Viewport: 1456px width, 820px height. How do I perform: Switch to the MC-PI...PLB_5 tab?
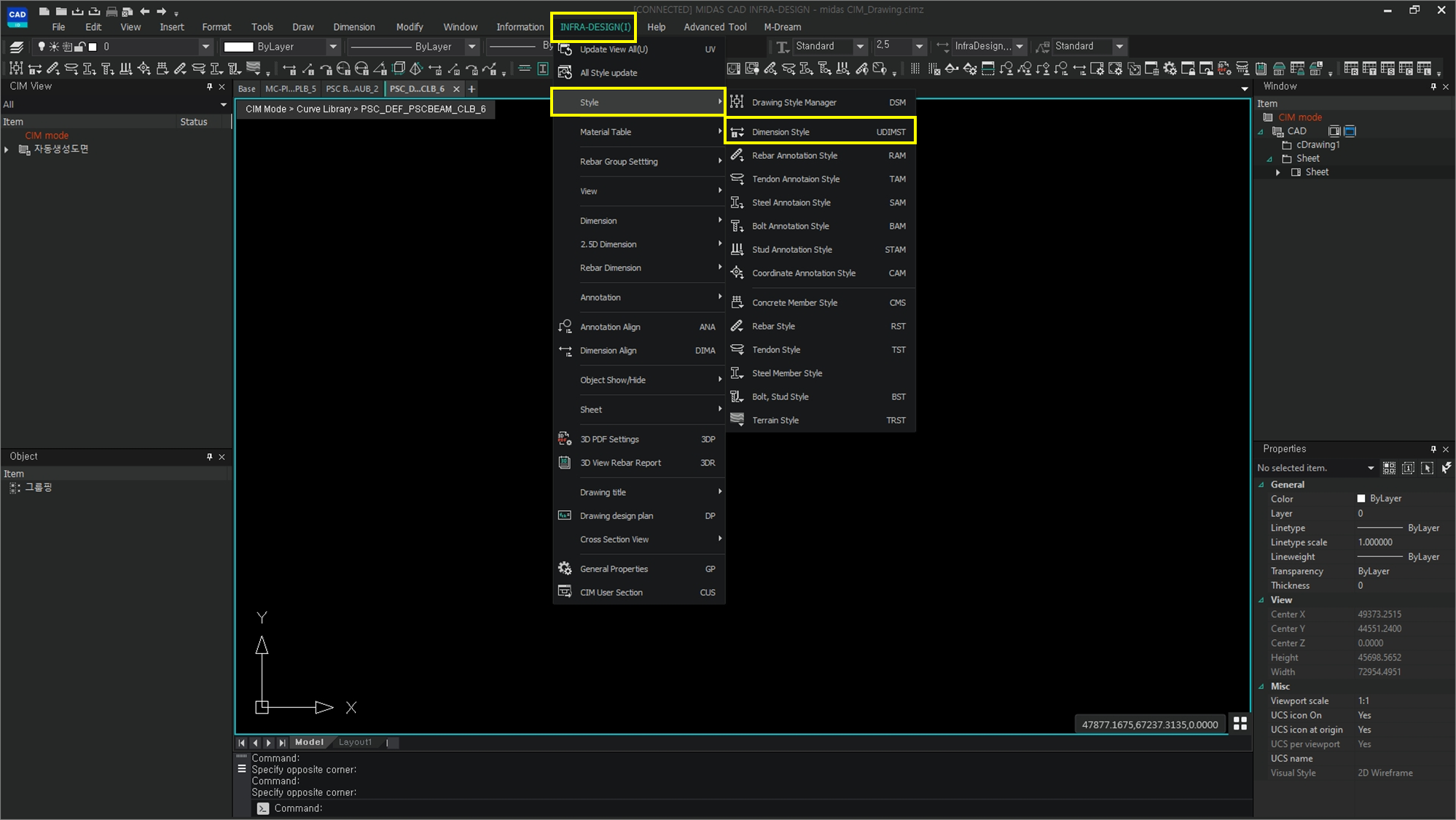coord(291,89)
